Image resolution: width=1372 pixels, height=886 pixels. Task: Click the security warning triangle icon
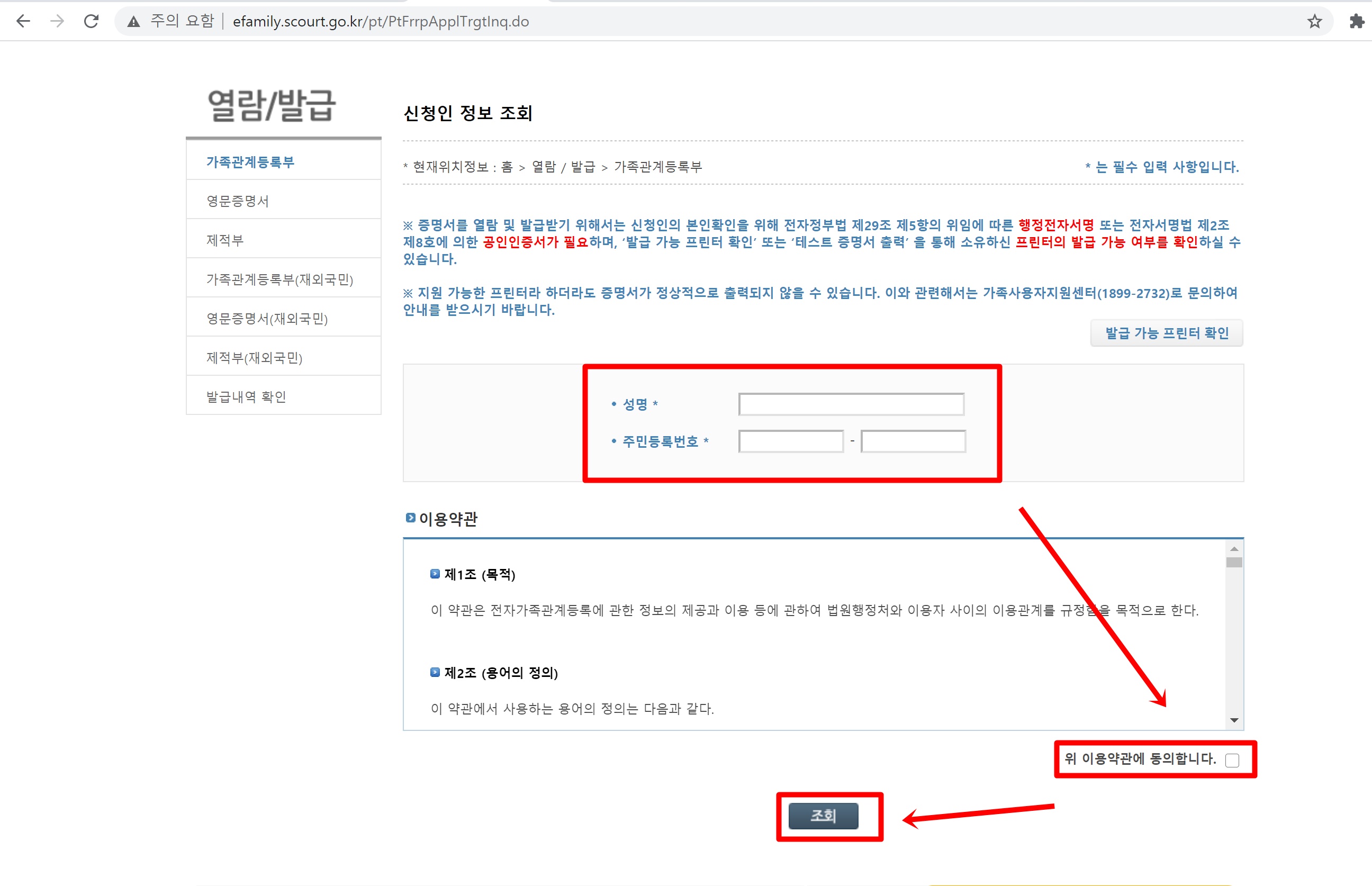click(133, 22)
